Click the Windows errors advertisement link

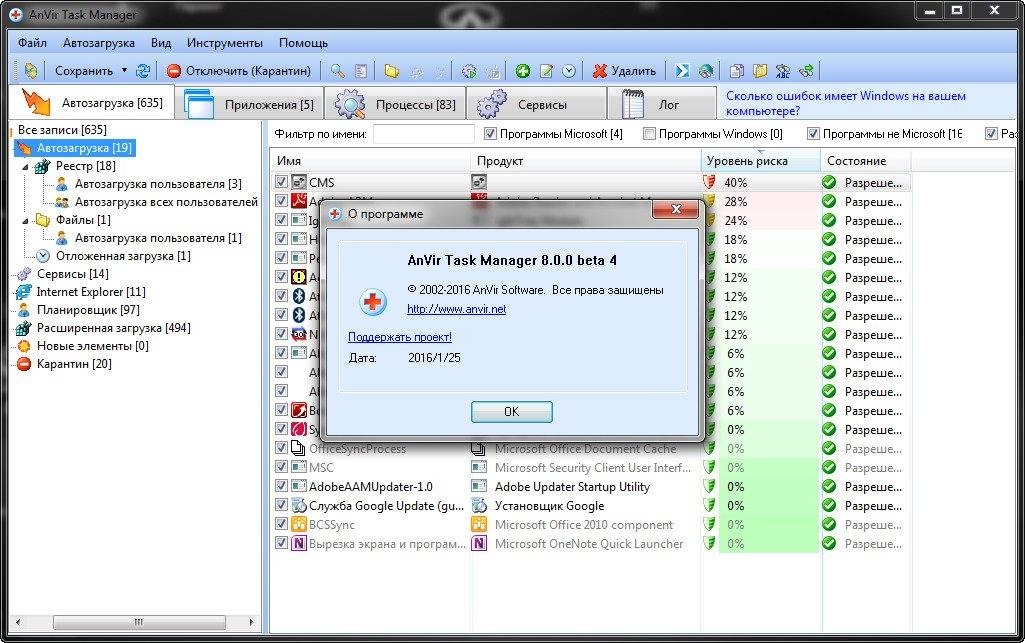coord(846,103)
